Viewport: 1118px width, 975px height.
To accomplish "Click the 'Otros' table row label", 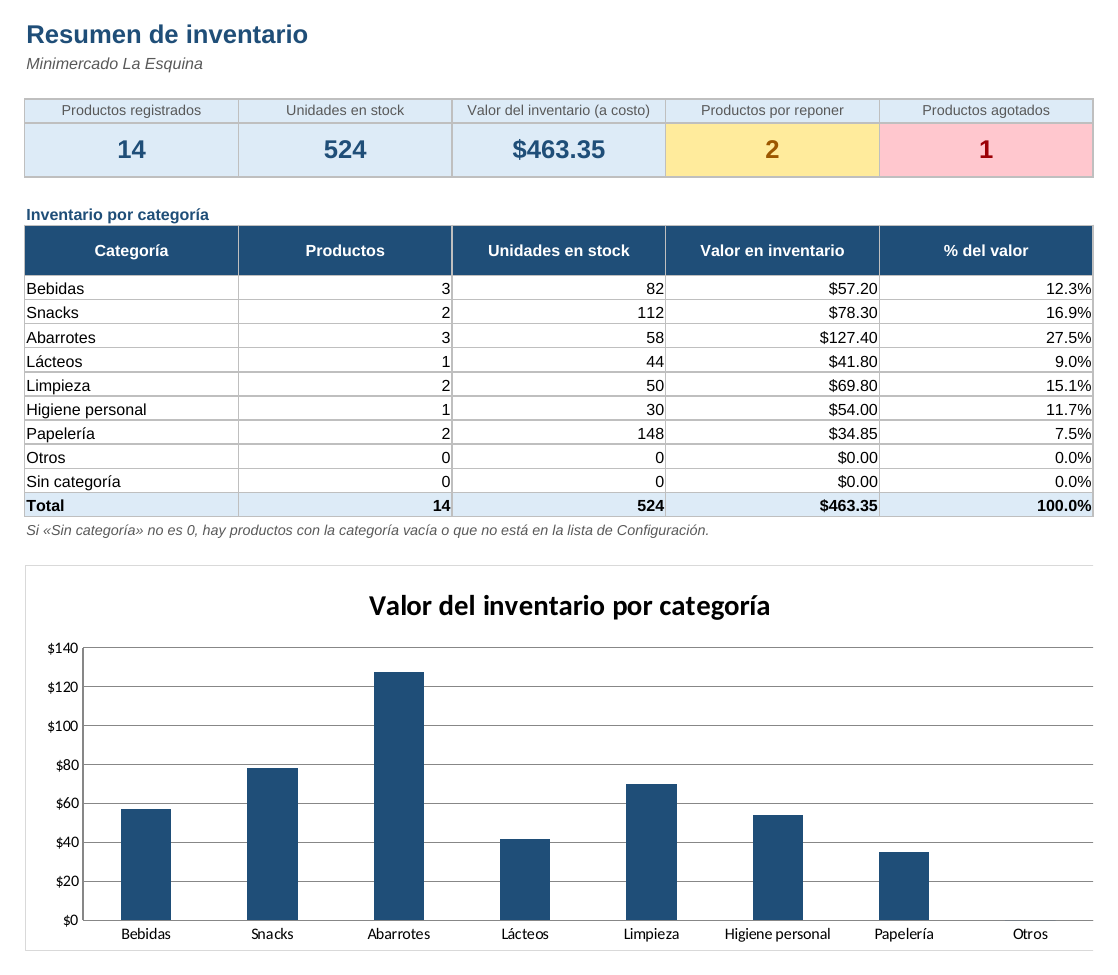I will tap(46, 458).
